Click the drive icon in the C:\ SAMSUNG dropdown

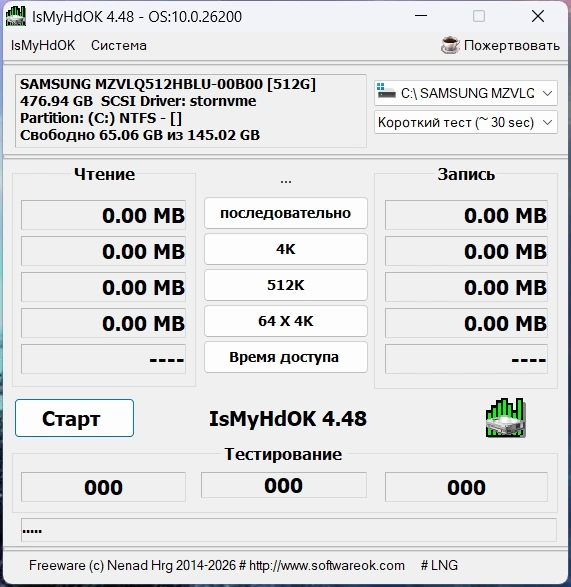click(x=386, y=91)
